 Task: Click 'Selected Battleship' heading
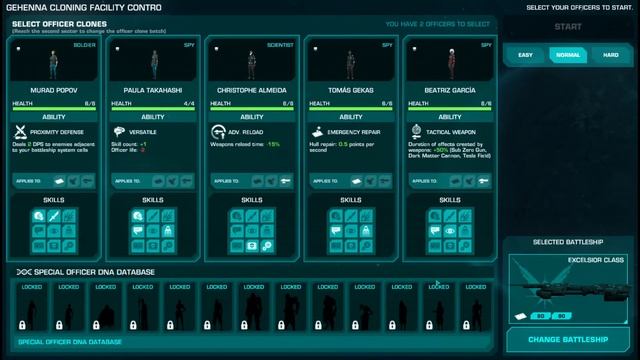568,242
